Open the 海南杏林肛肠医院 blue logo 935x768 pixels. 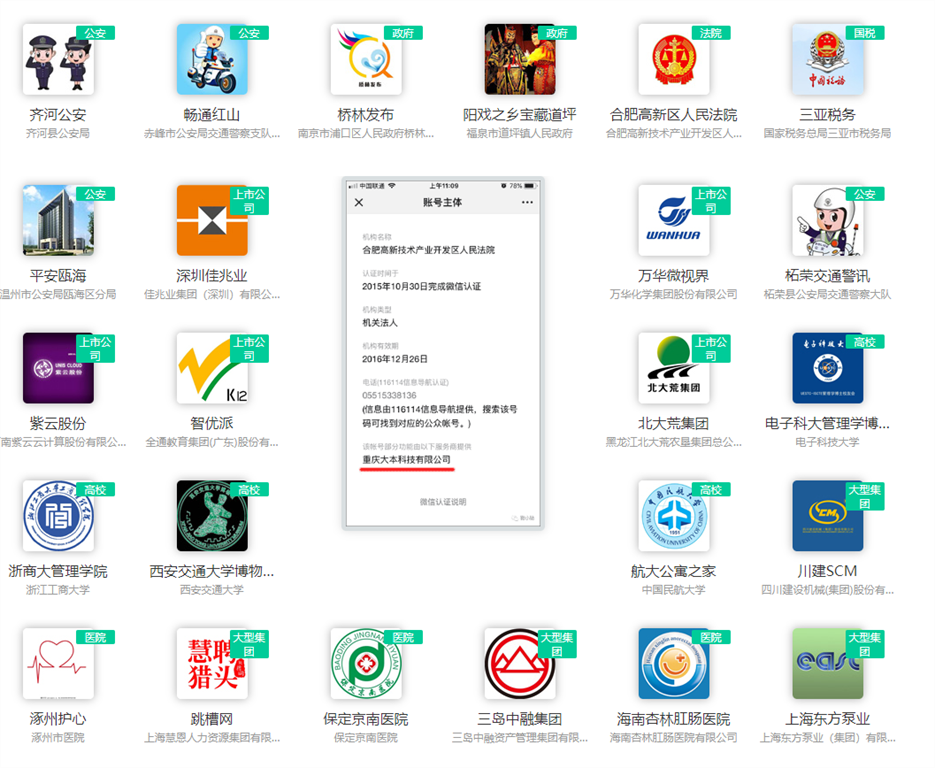(x=673, y=664)
